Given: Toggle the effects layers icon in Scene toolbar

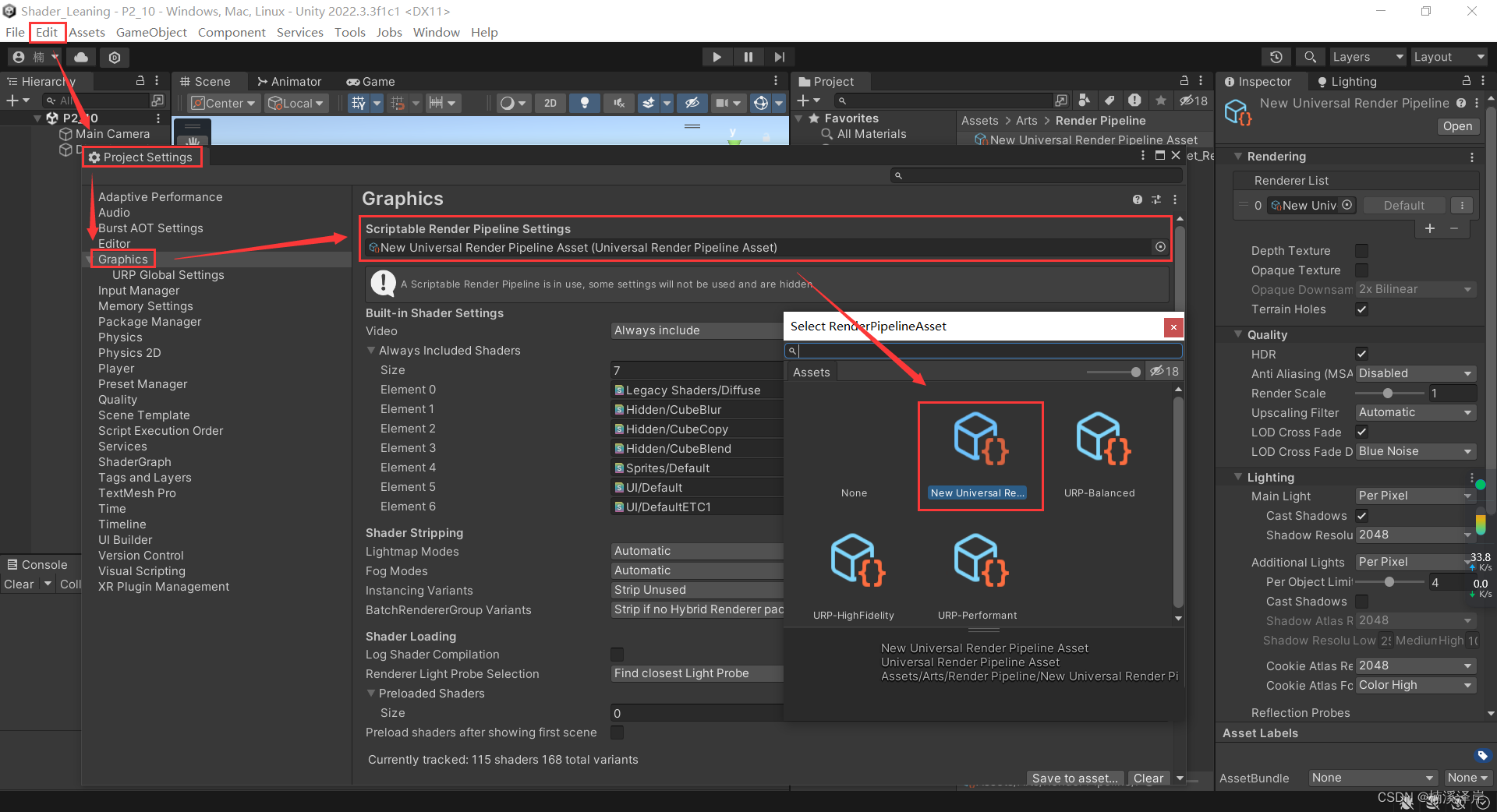Looking at the screenshot, I should click(x=648, y=103).
